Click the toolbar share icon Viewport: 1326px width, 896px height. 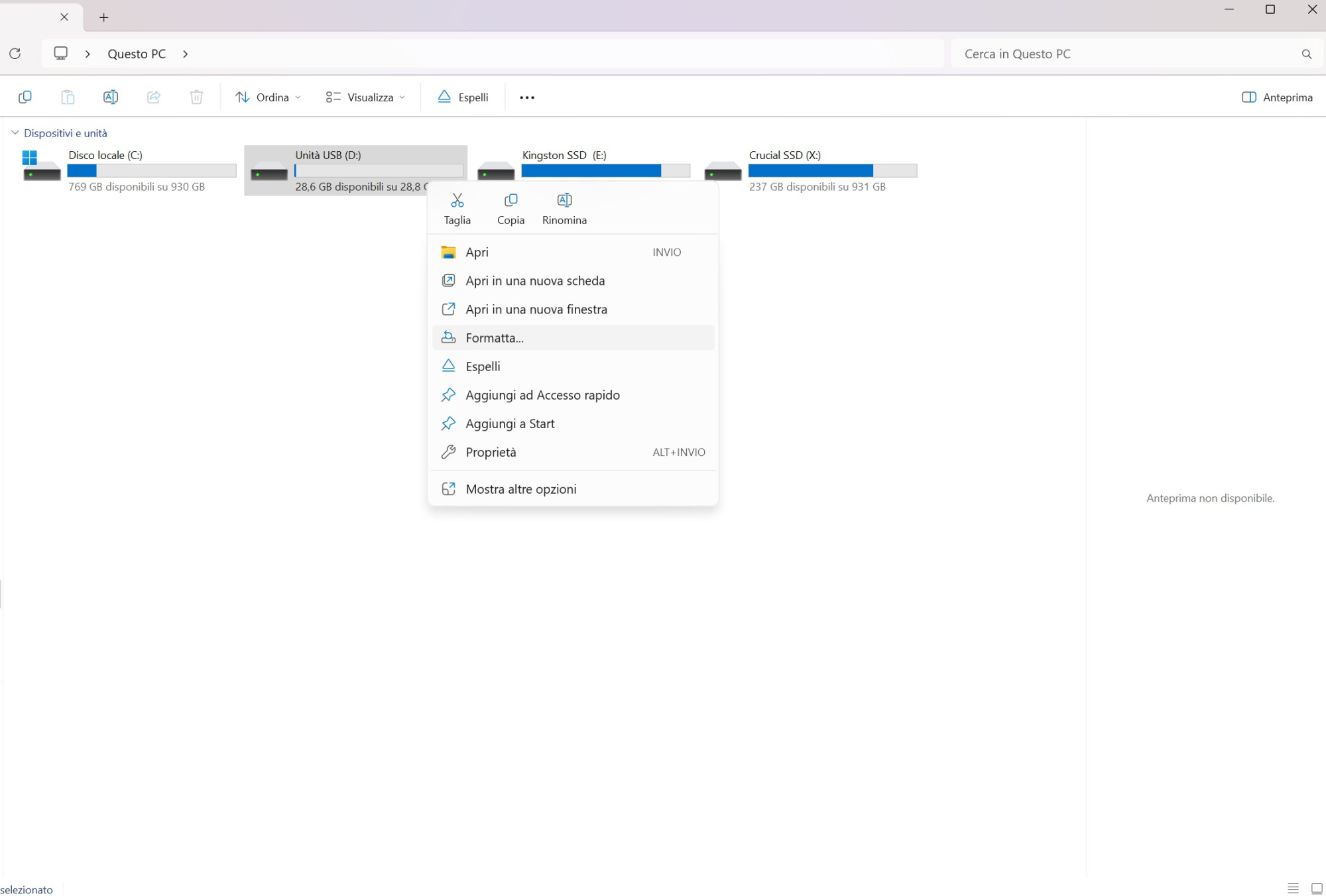tap(153, 97)
